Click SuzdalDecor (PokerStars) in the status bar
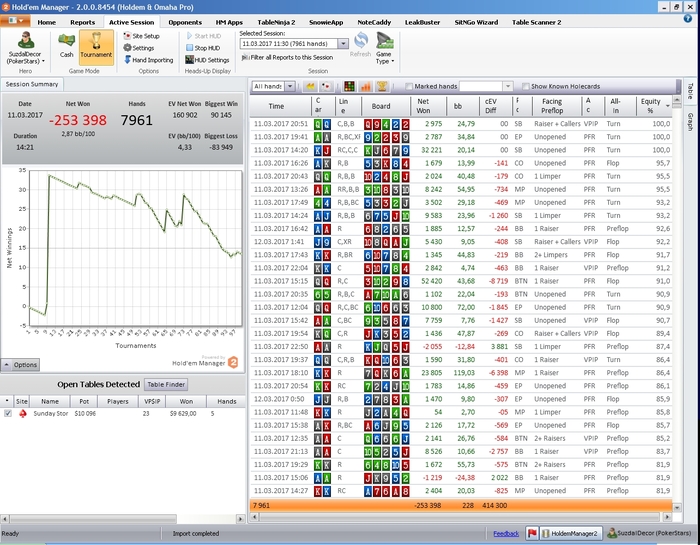Image resolution: width=700 pixels, height=545 pixels. point(649,533)
